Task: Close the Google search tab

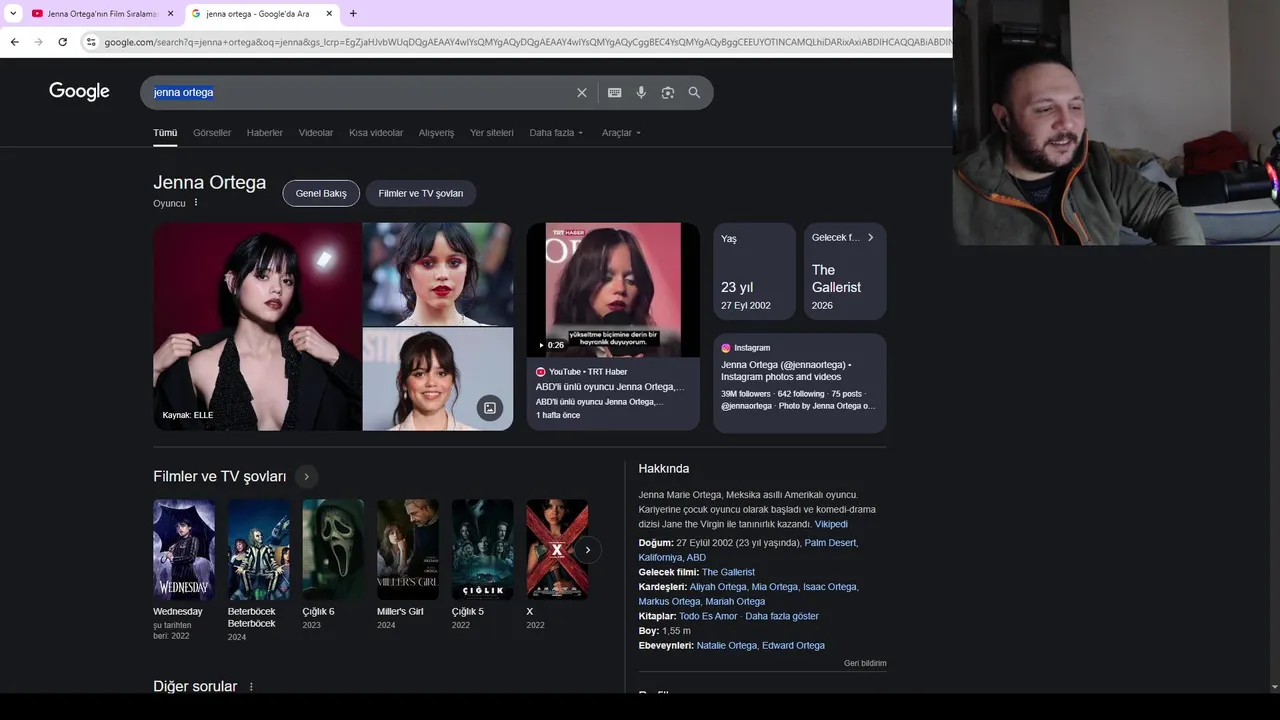Action: (x=329, y=13)
